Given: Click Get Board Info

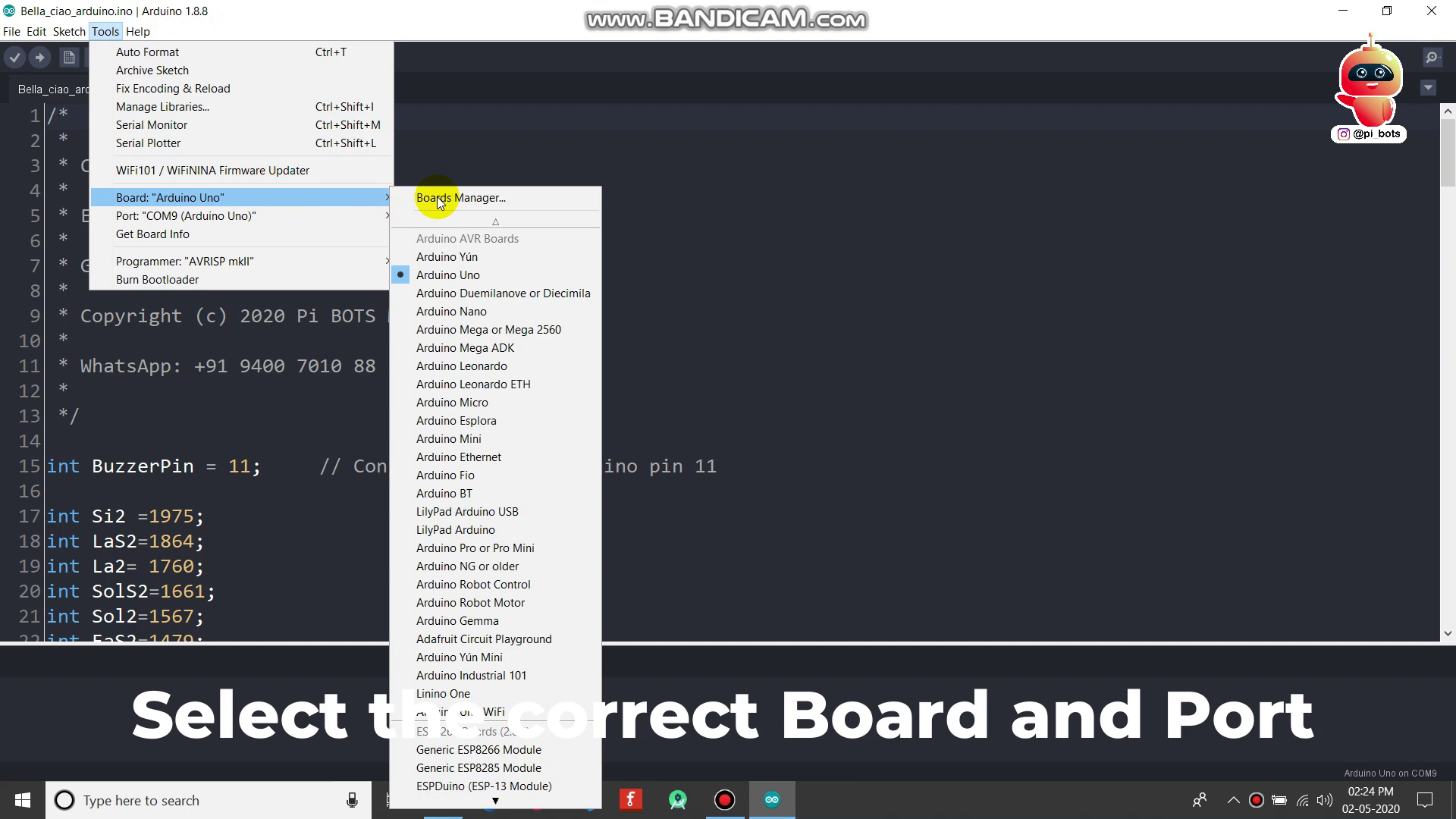Looking at the screenshot, I should point(241,234).
